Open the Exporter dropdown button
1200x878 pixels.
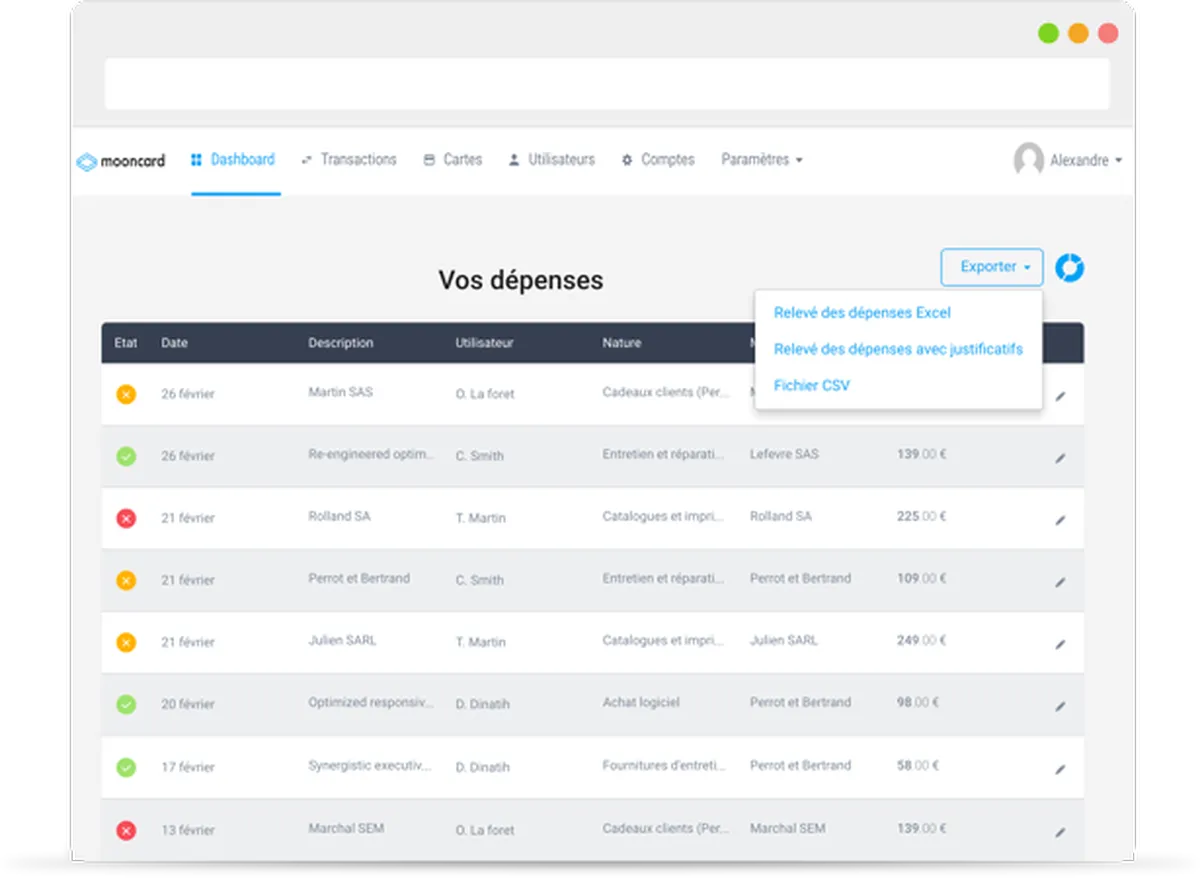[x=992, y=267]
